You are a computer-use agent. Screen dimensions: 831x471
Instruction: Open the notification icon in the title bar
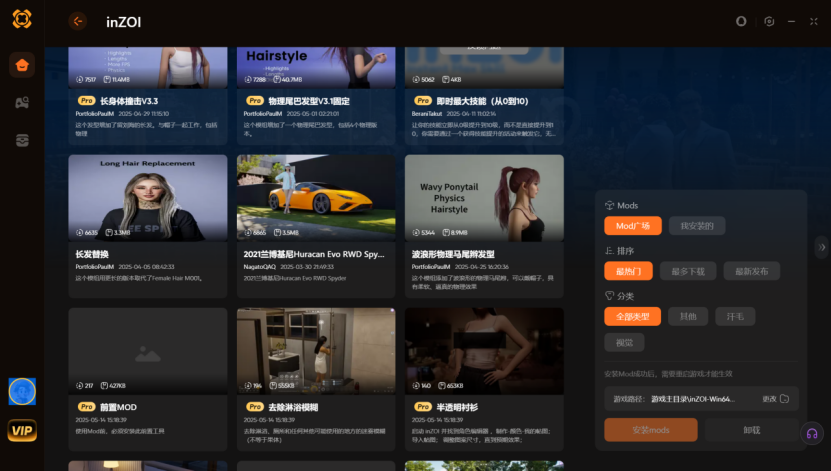tap(741, 21)
